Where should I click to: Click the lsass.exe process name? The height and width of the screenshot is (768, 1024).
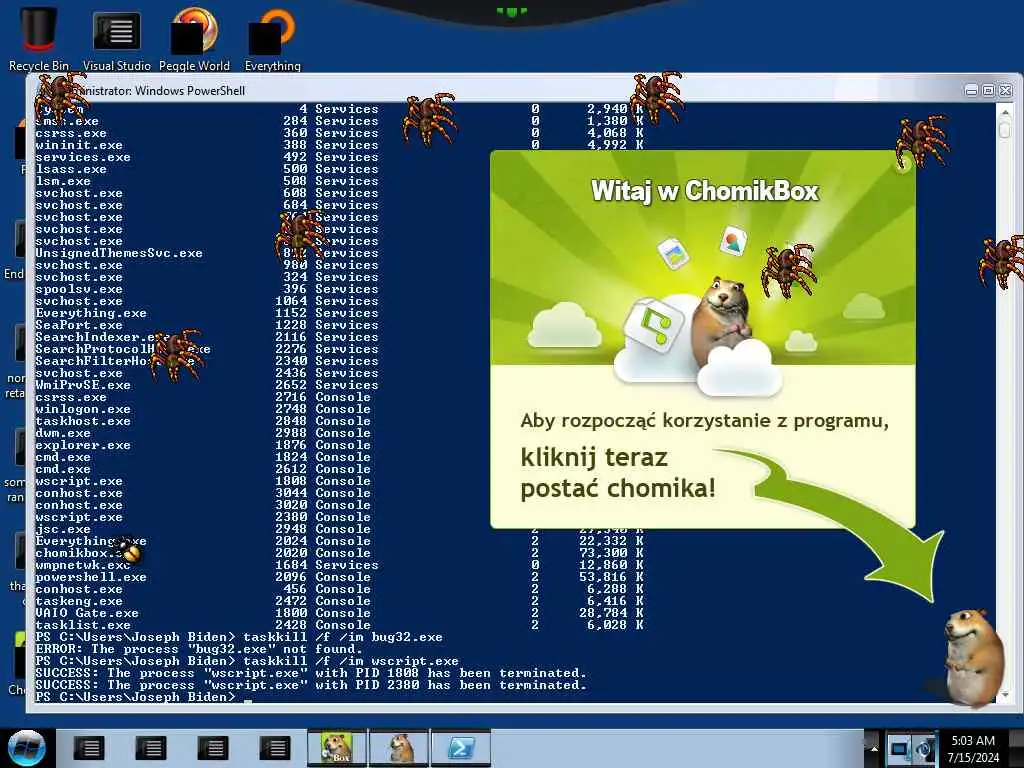tap(71, 169)
